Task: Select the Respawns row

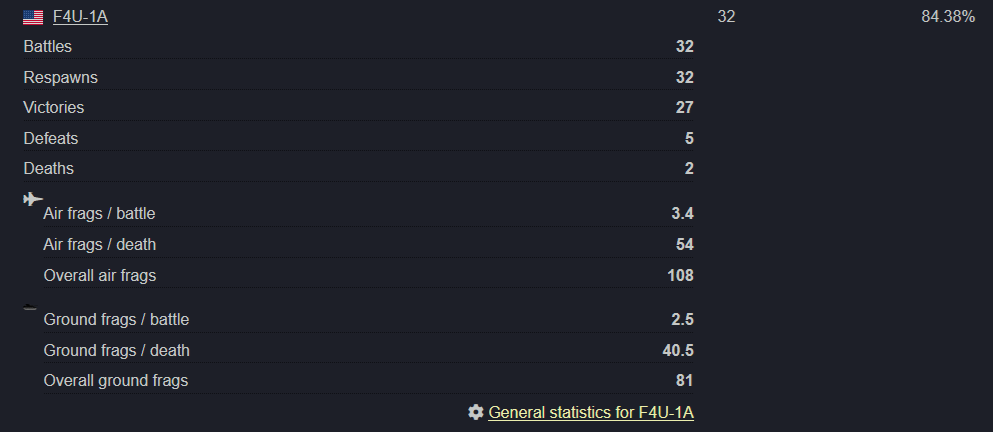Action: click(358, 77)
